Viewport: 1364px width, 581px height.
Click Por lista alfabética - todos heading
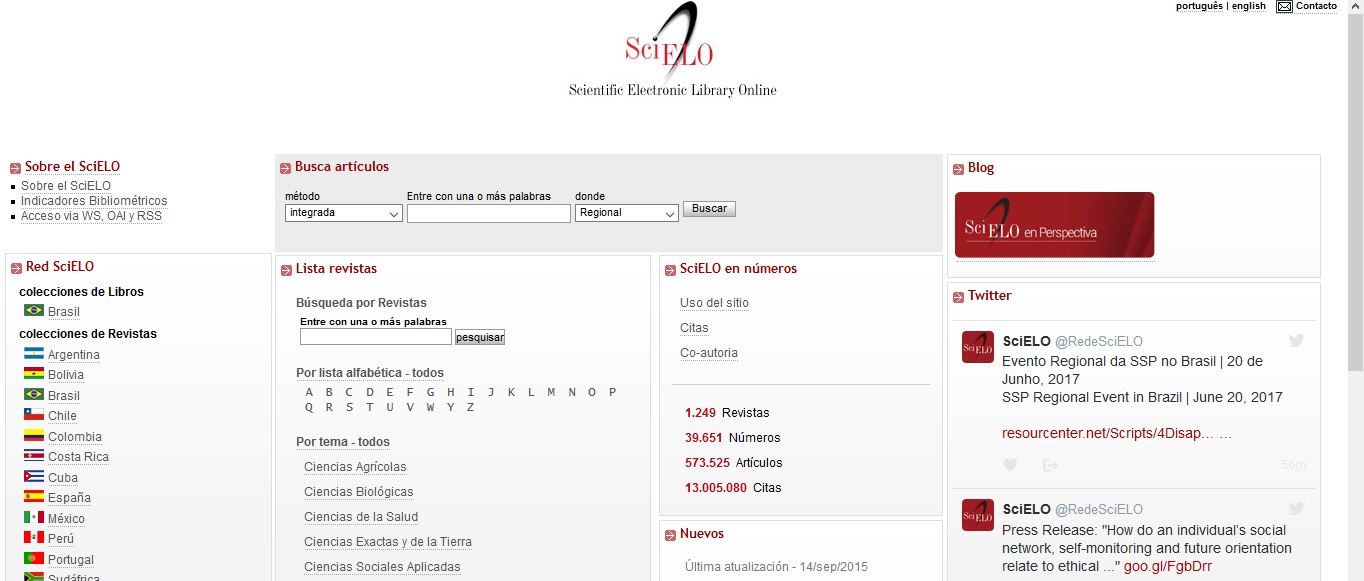370,373
